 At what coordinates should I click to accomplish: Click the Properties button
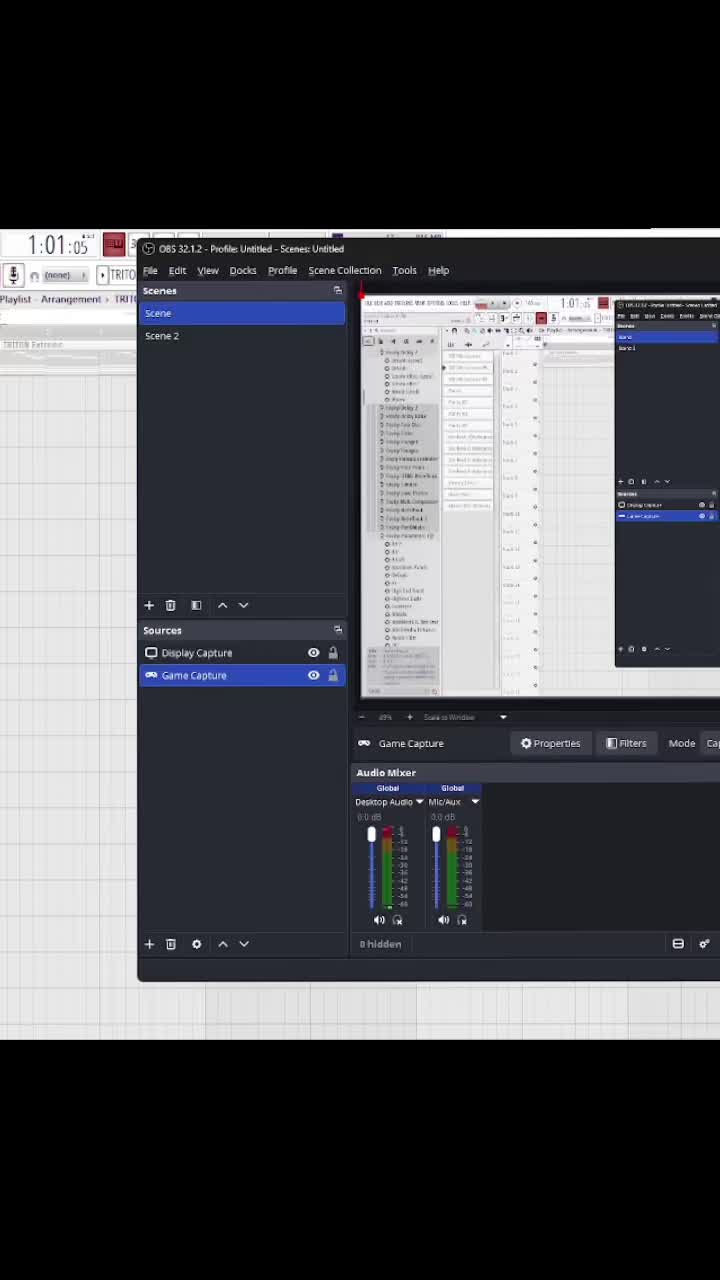point(550,743)
